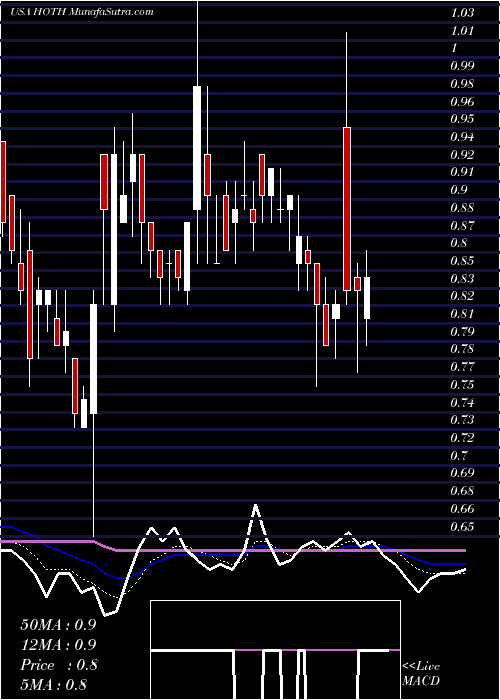Select the 0.65 price axis label
Image resolution: width=500 pixels, height=700 pixels.
coord(462,527)
